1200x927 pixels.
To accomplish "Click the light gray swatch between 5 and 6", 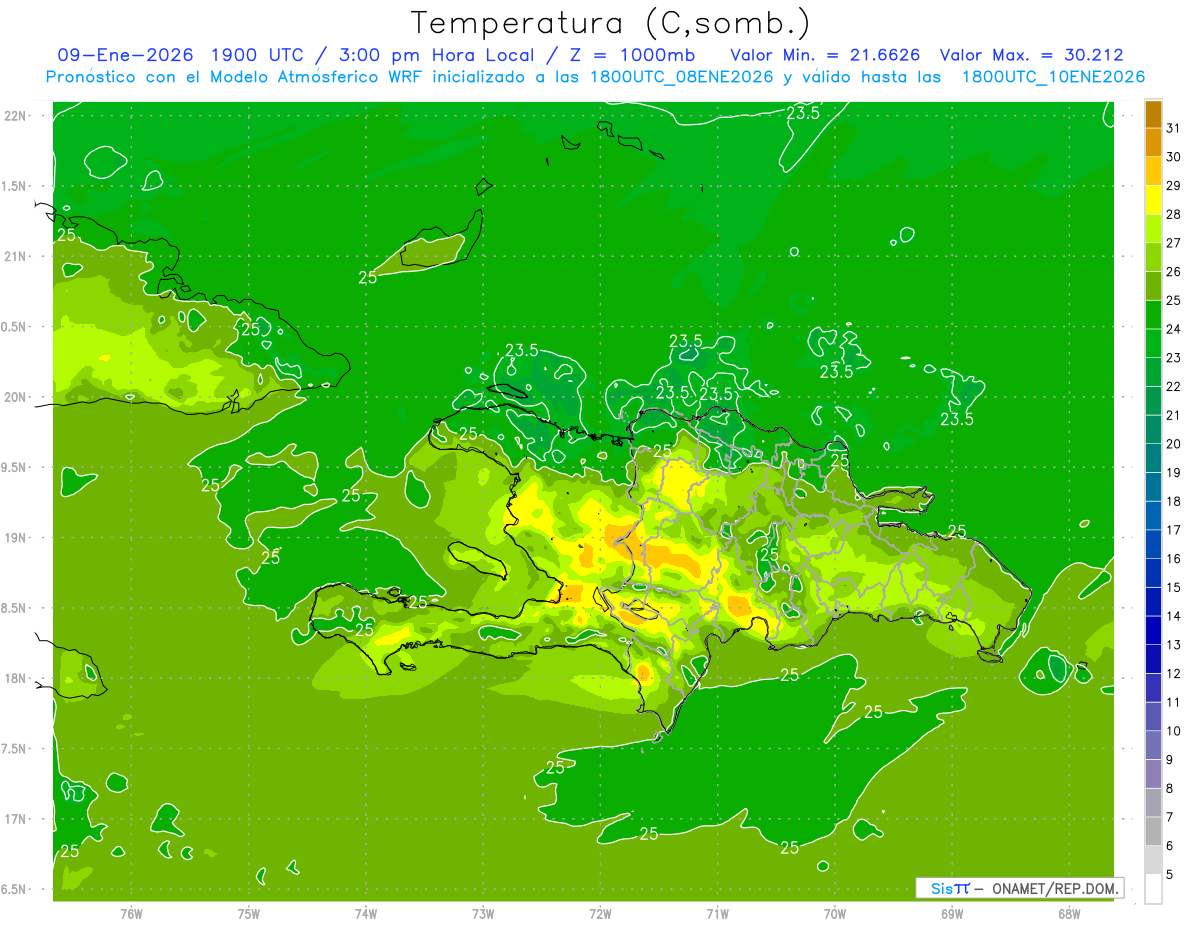I will coord(1153,861).
